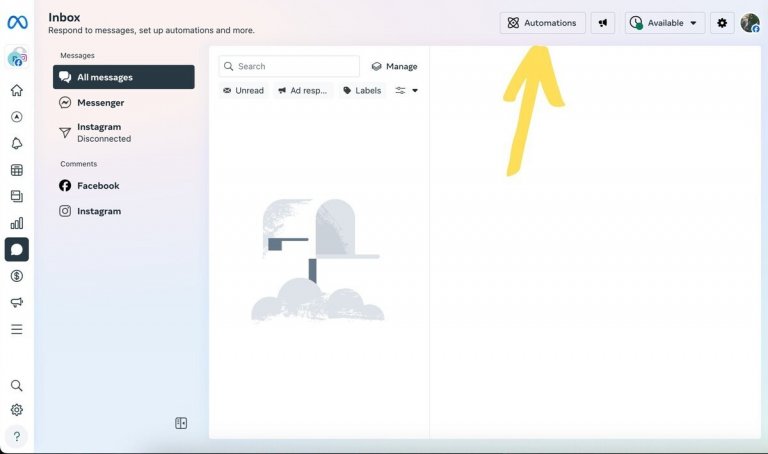This screenshot has height=454, width=768.
Task: Click the Help question mark icon
Action: 17,436
